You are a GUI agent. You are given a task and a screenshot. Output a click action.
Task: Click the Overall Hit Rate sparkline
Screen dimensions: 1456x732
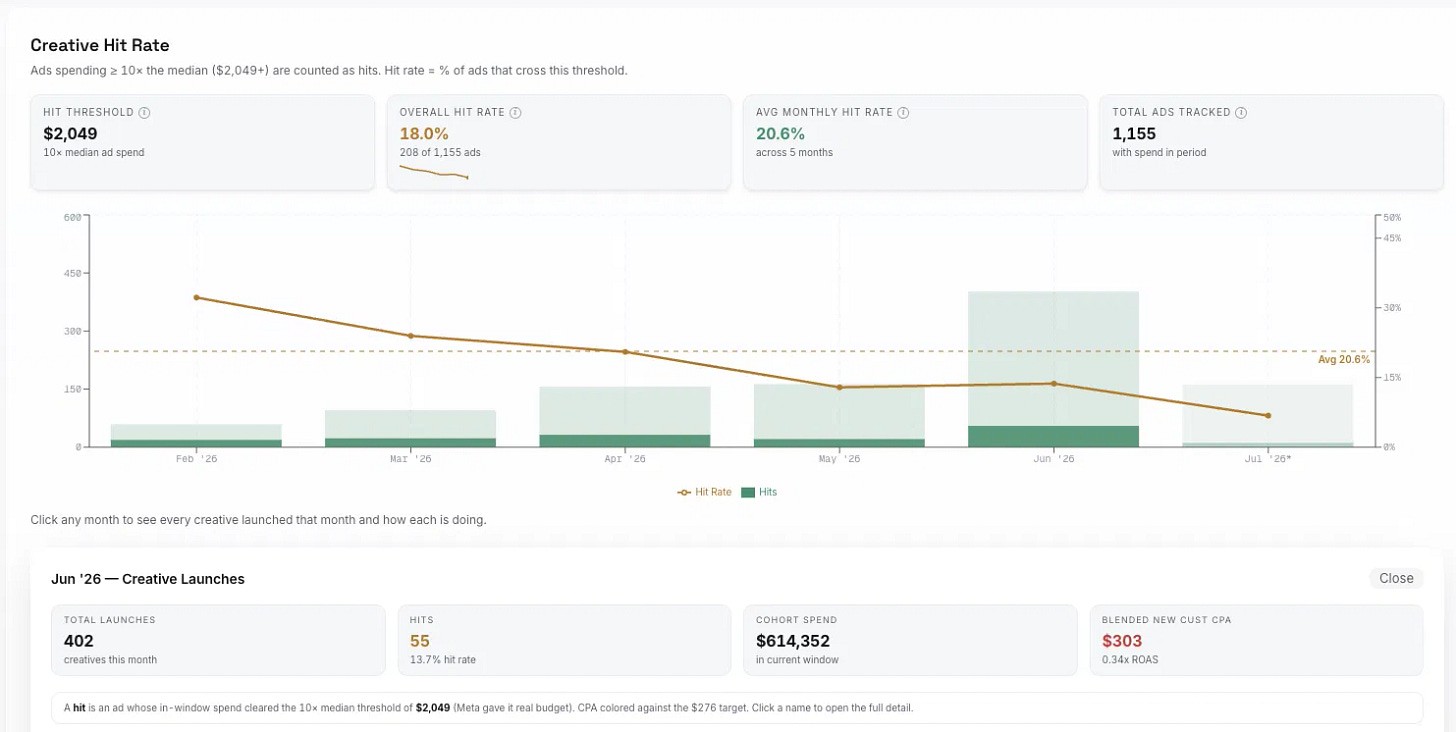(434, 172)
